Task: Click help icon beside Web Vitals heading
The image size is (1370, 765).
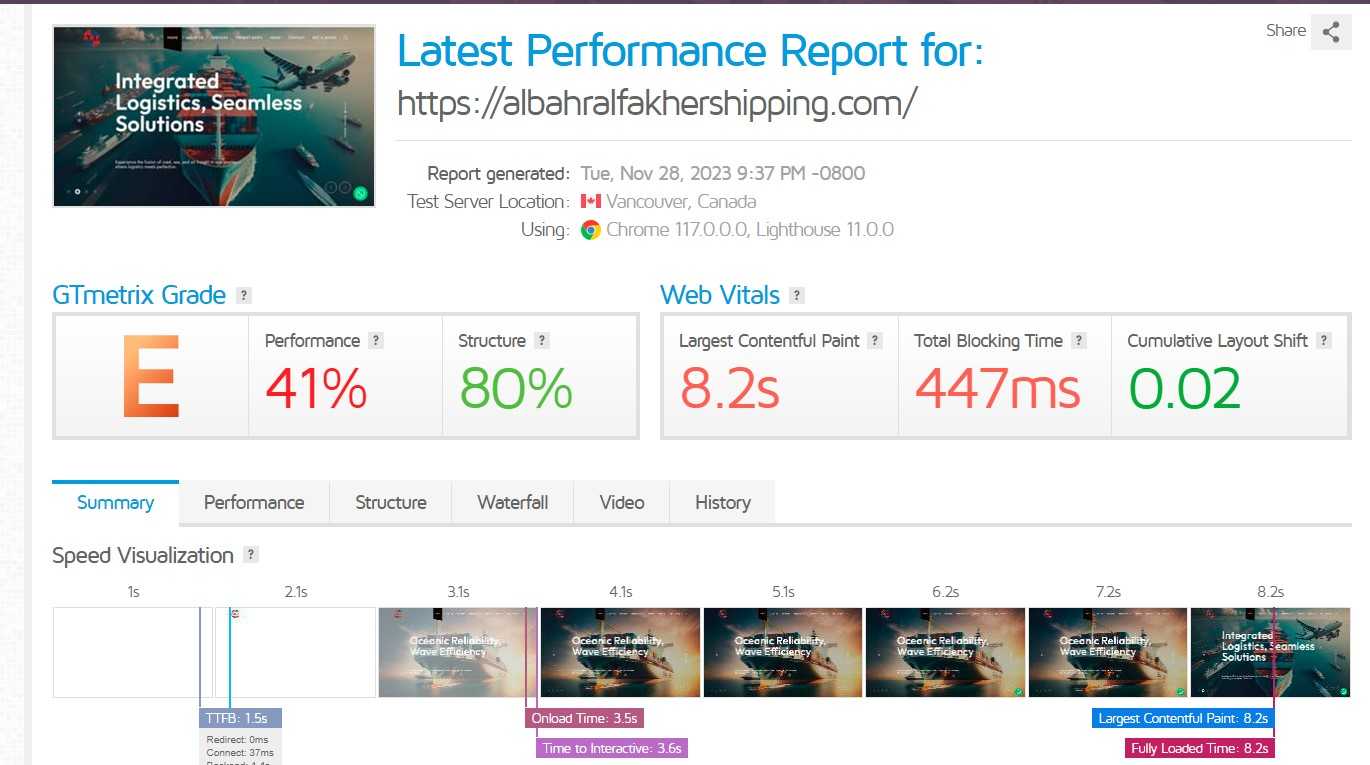Action: point(797,296)
